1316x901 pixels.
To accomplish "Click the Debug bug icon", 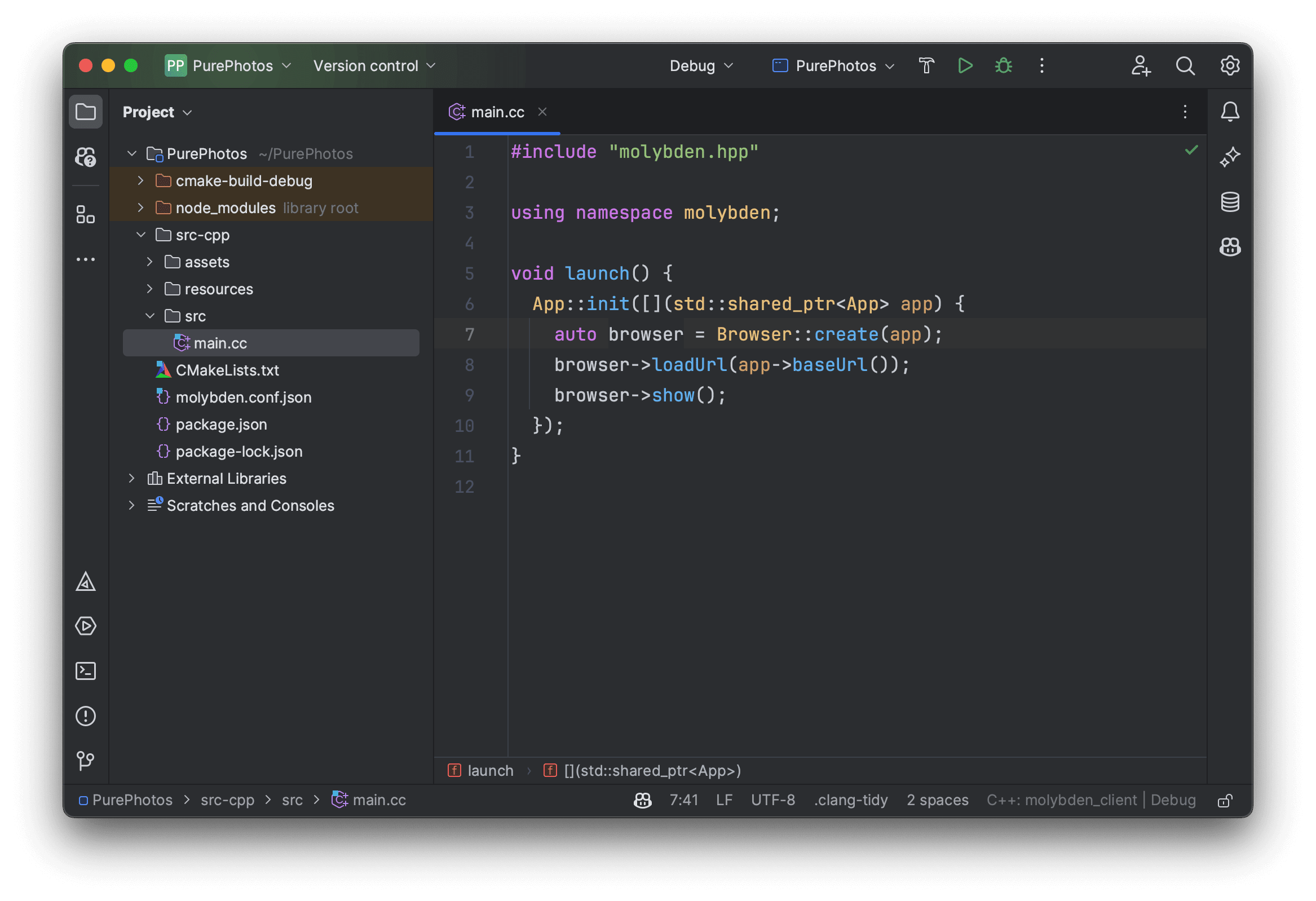I will pyautogui.click(x=1002, y=65).
